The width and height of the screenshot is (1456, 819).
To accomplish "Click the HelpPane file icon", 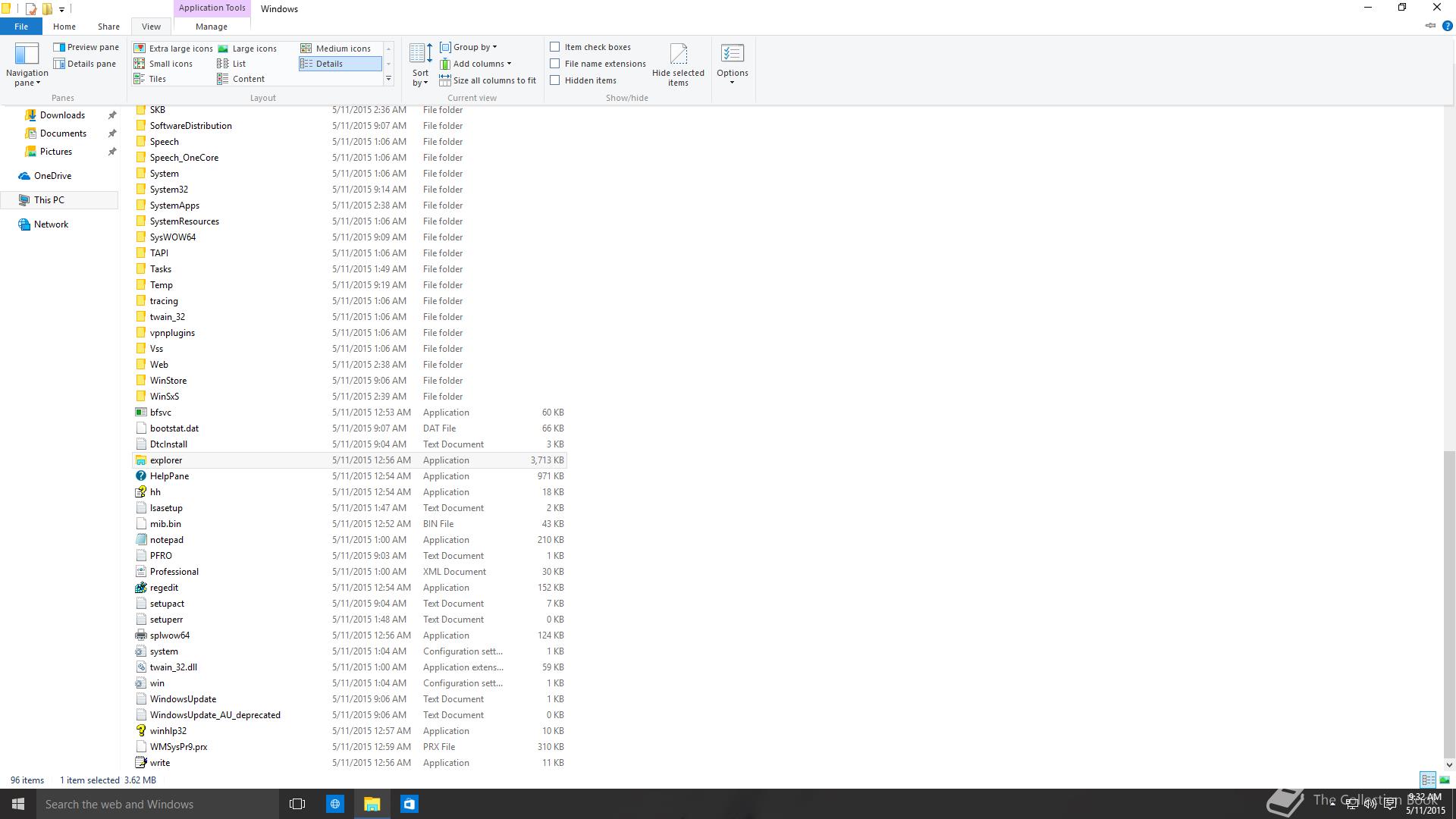I will point(141,476).
